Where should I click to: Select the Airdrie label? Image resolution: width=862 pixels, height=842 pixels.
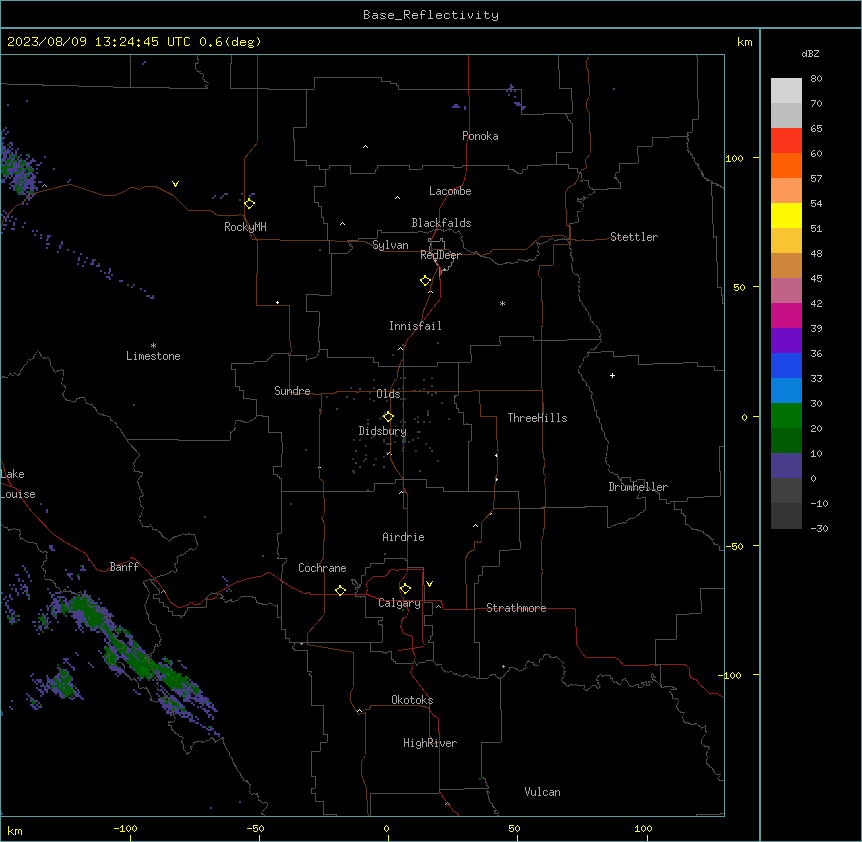coord(404,537)
